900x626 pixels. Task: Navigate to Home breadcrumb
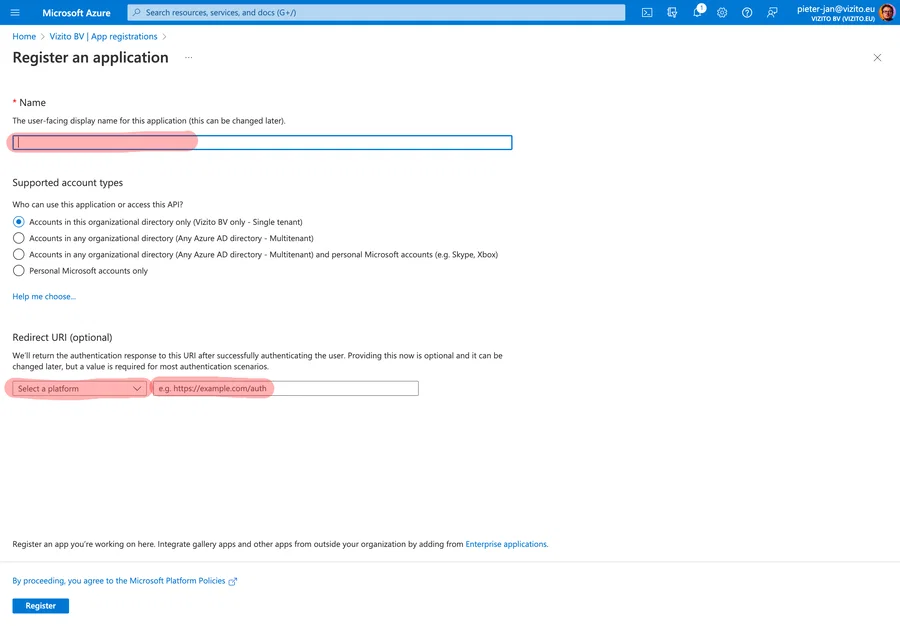click(x=23, y=36)
